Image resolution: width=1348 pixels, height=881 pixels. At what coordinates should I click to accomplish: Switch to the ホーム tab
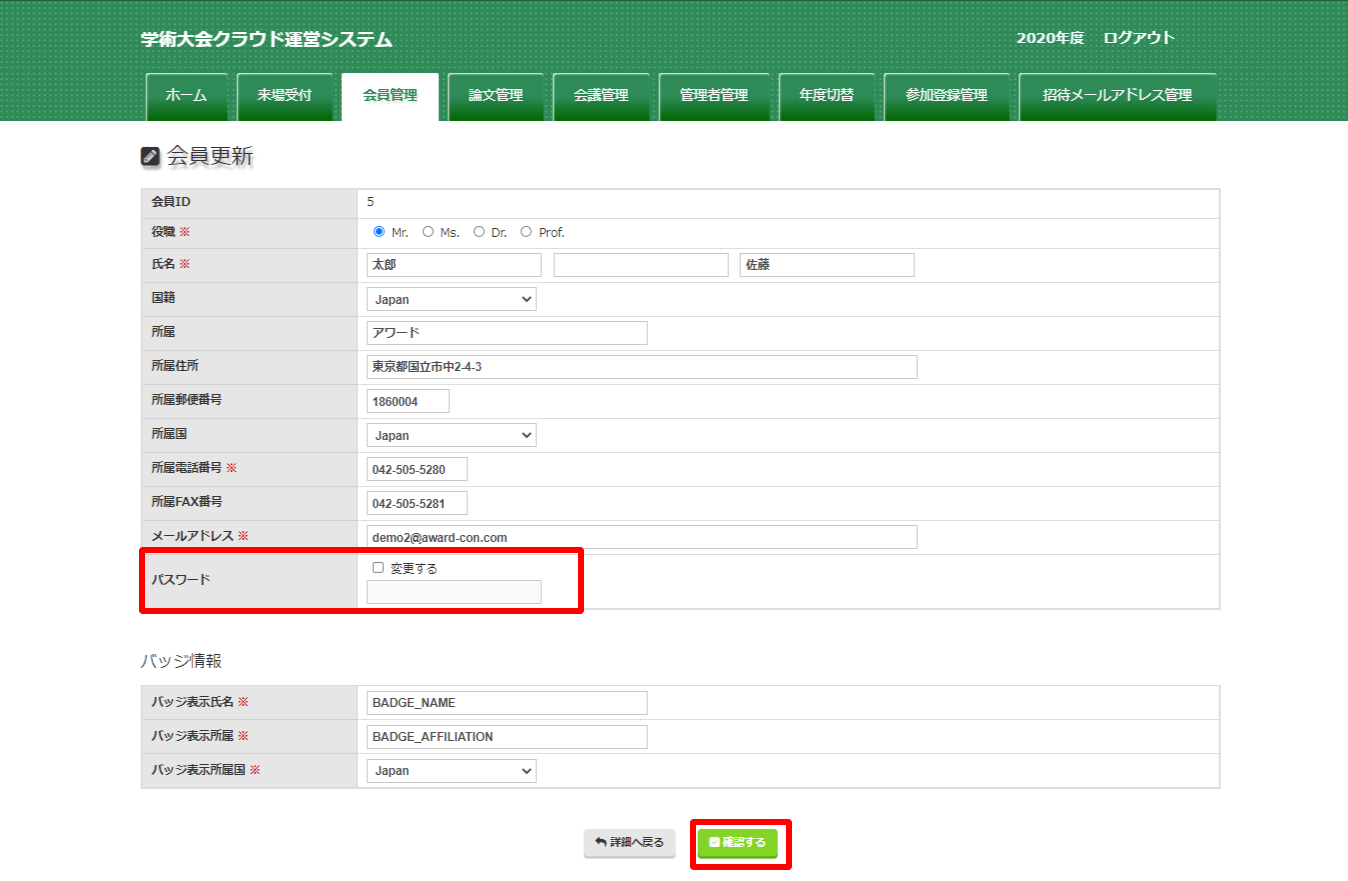point(186,96)
